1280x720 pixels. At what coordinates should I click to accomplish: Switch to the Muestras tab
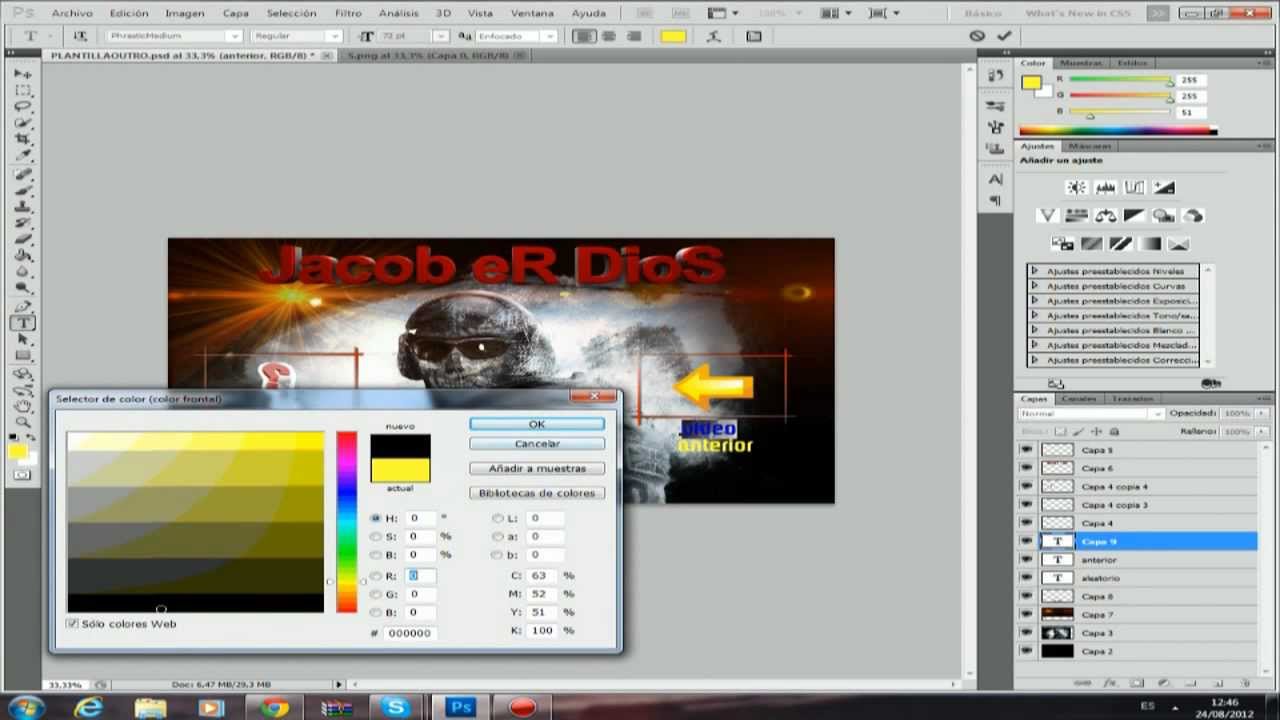(x=1080, y=63)
